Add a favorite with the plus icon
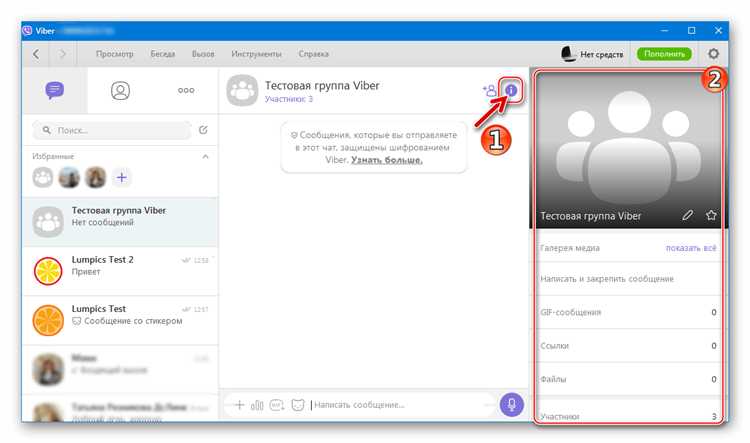This screenshot has height=443, width=750. coord(121,177)
